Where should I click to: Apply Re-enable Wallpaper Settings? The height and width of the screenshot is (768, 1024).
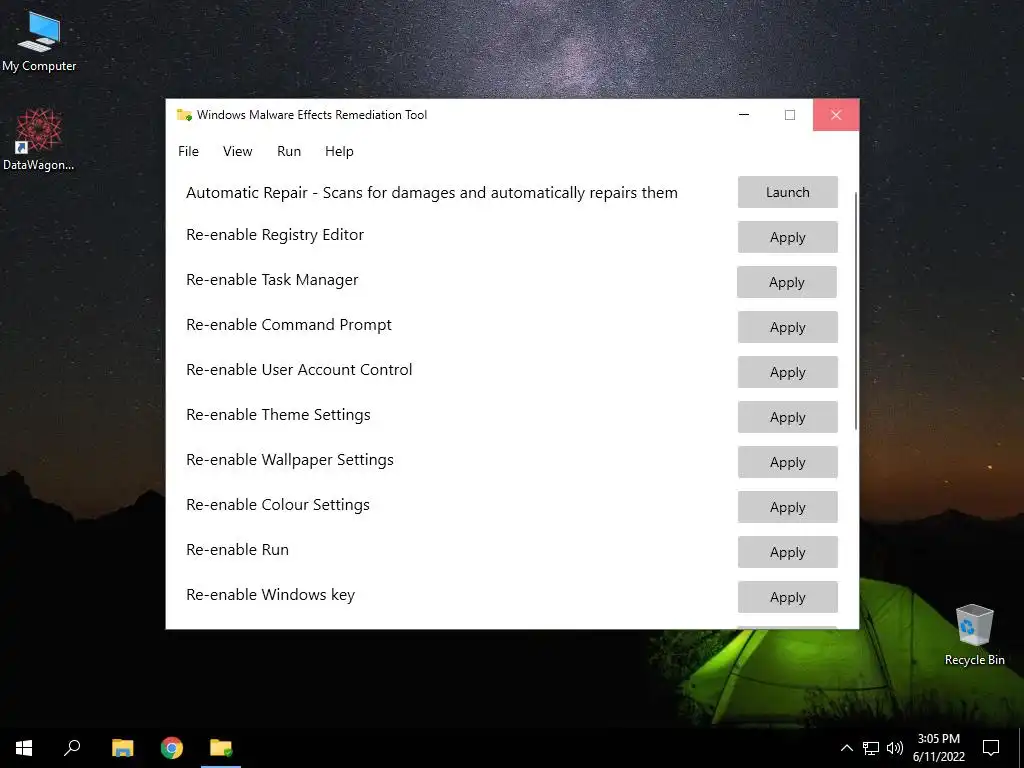788,462
